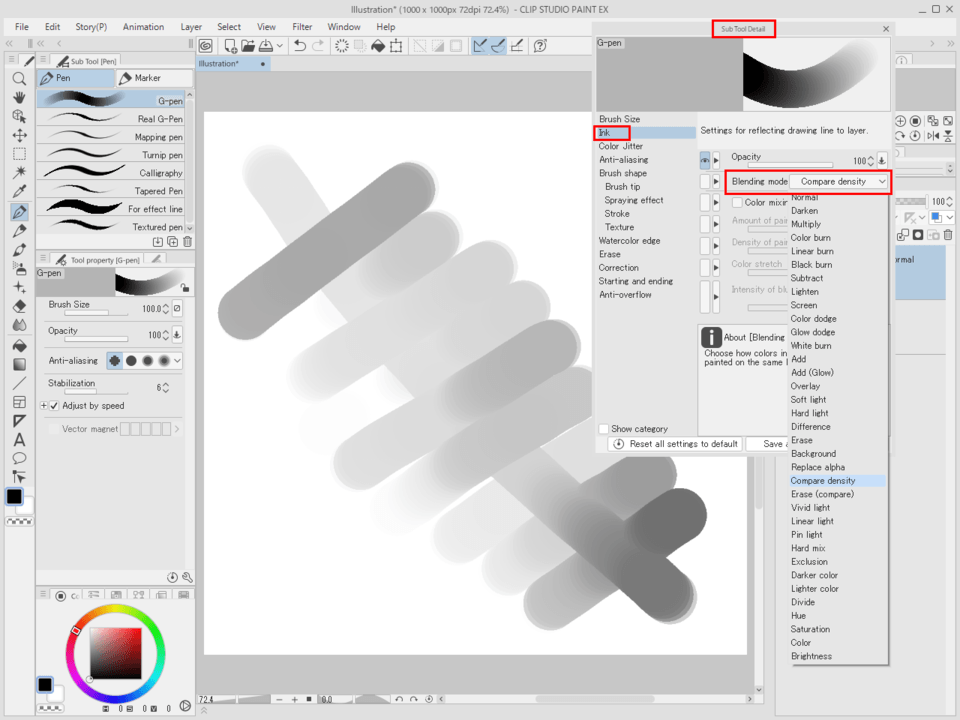960x720 pixels.
Task: Select the Fill bucket tool
Action: click(19, 346)
